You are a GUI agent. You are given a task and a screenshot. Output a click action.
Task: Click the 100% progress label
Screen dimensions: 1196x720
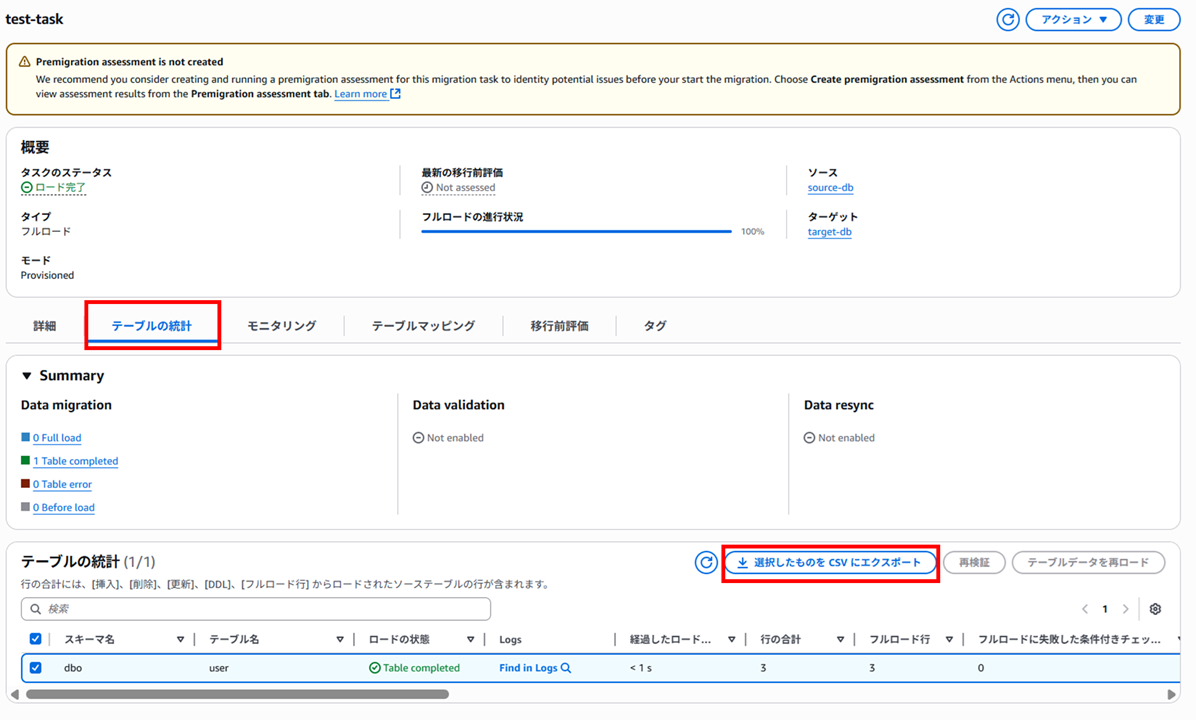coord(752,231)
